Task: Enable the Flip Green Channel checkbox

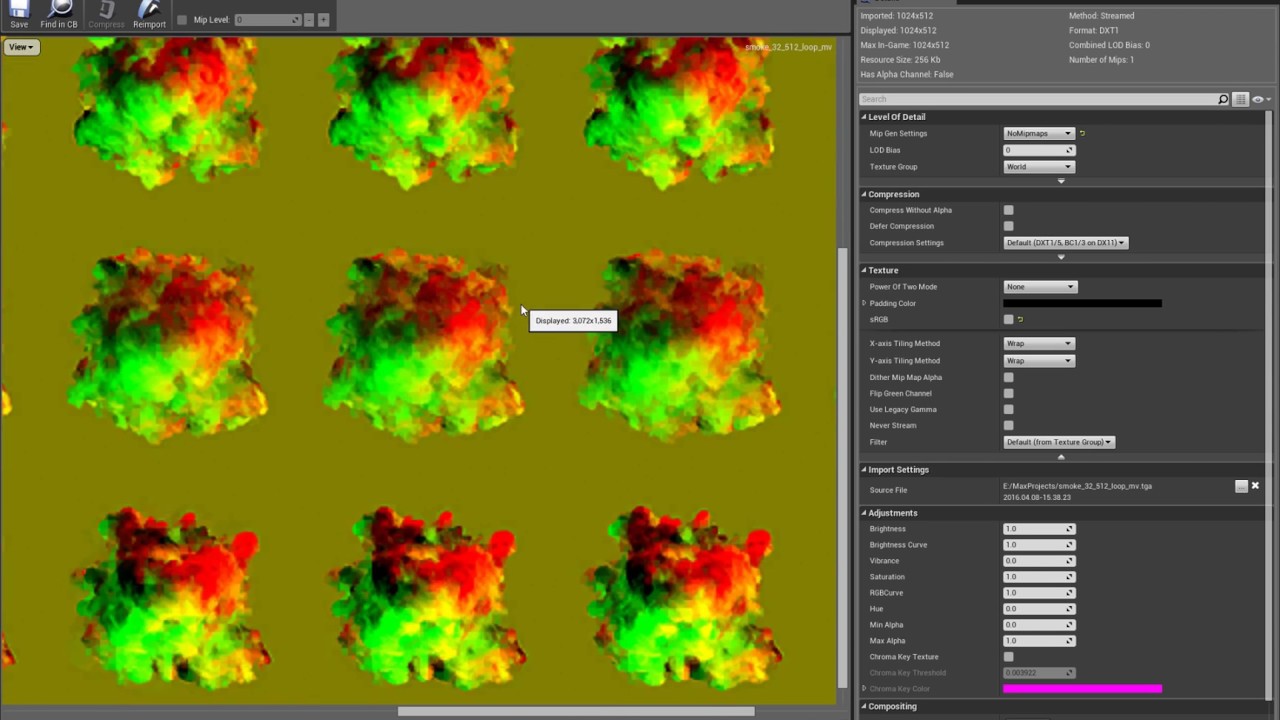Action: pyautogui.click(x=1008, y=393)
